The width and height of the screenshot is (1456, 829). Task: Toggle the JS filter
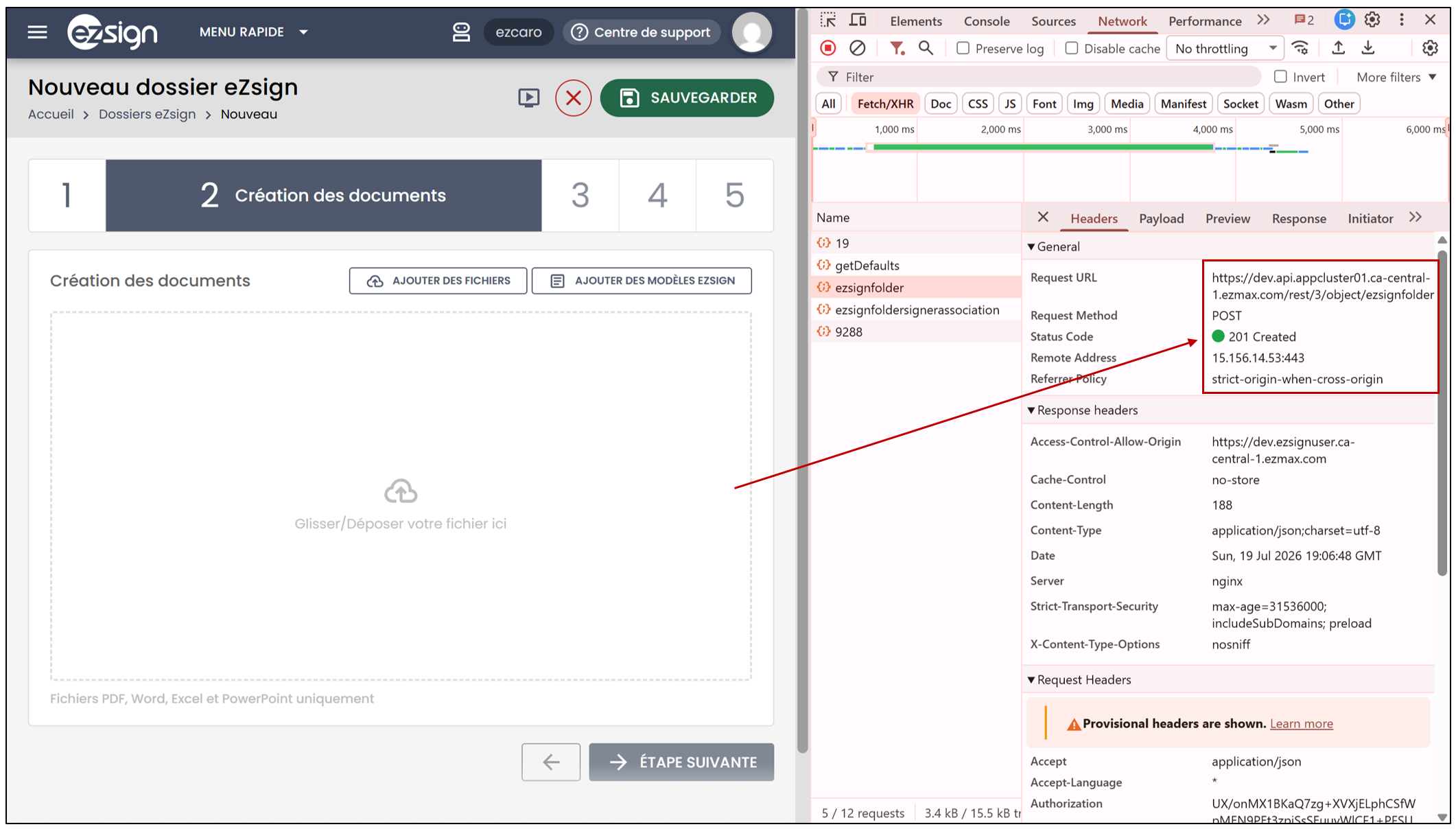click(1010, 104)
